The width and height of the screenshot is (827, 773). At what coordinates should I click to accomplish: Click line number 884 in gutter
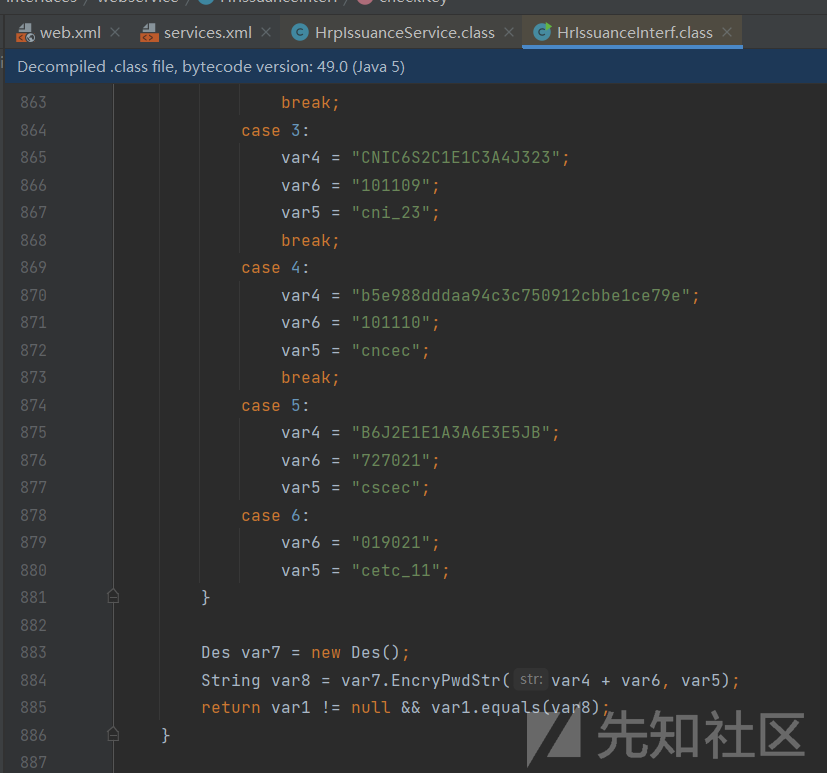tap(33, 680)
